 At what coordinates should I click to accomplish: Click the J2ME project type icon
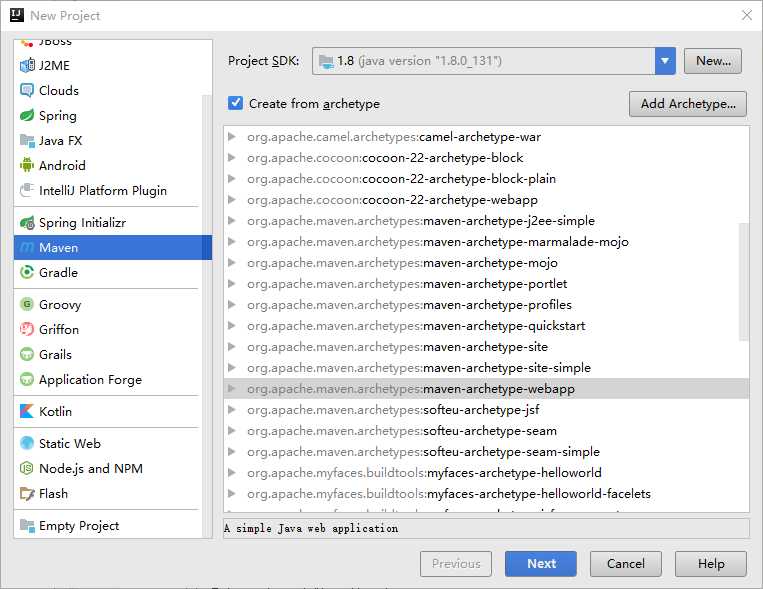27,65
